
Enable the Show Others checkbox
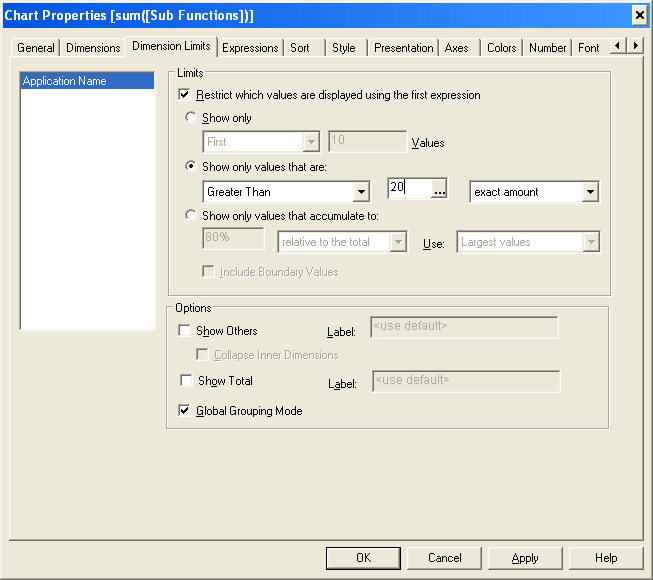pyautogui.click(x=184, y=331)
